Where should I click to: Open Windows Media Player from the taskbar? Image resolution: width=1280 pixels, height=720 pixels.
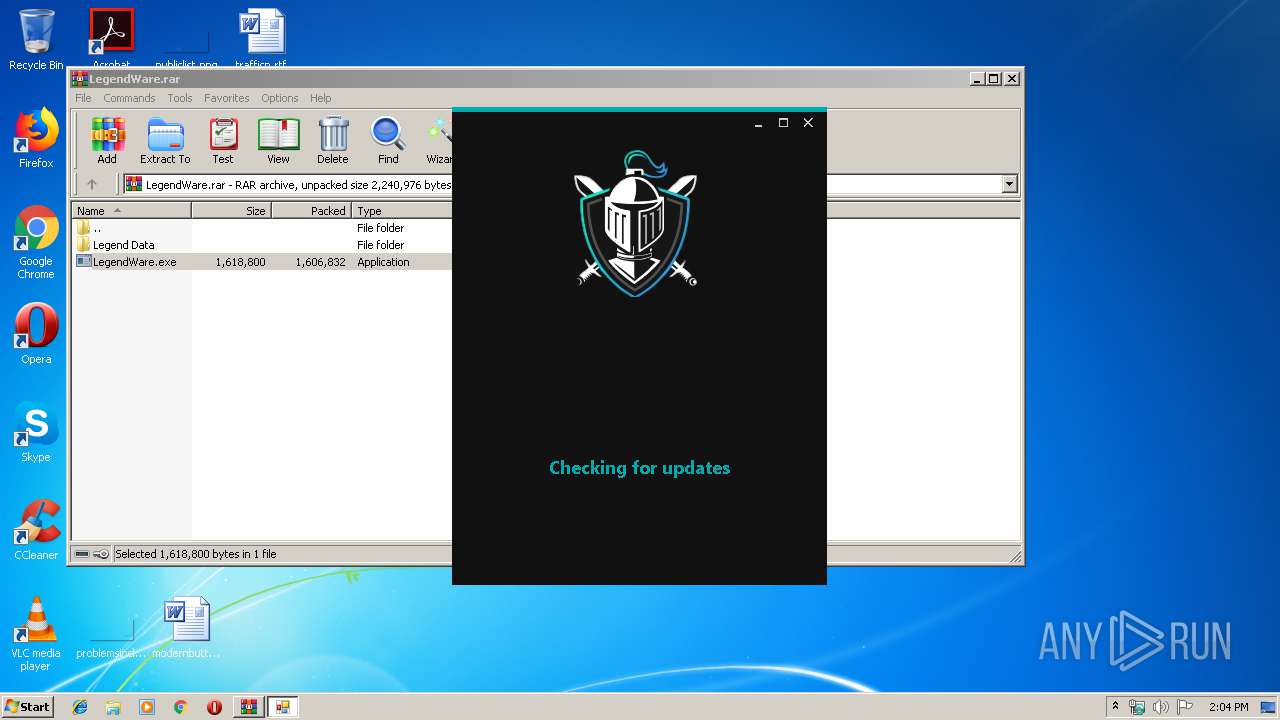[x=147, y=707]
